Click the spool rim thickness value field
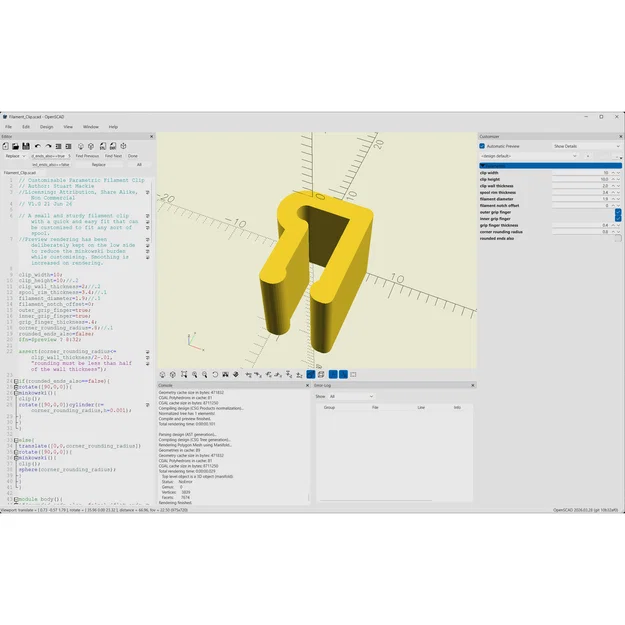The width and height of the screenshot is (625, 625). tap(581, 193)
